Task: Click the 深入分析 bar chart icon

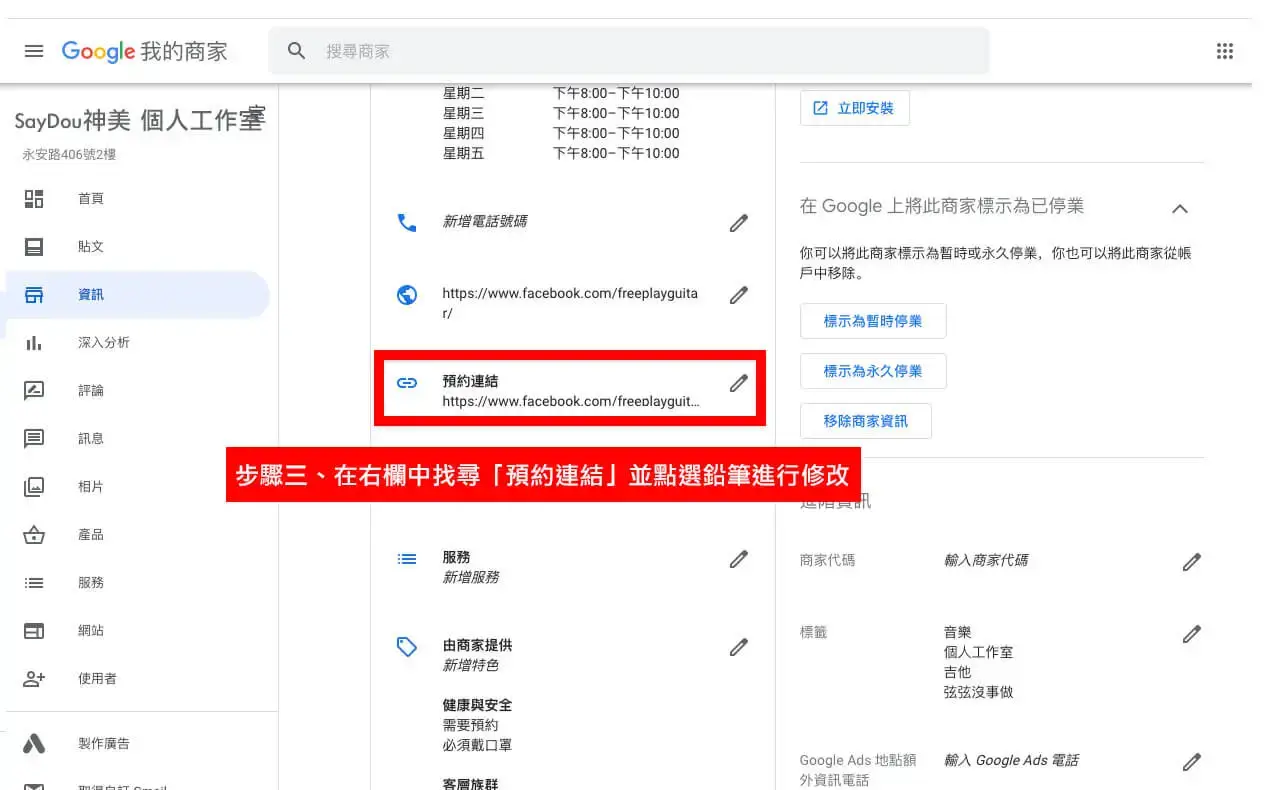Action: tap(34, 342)
